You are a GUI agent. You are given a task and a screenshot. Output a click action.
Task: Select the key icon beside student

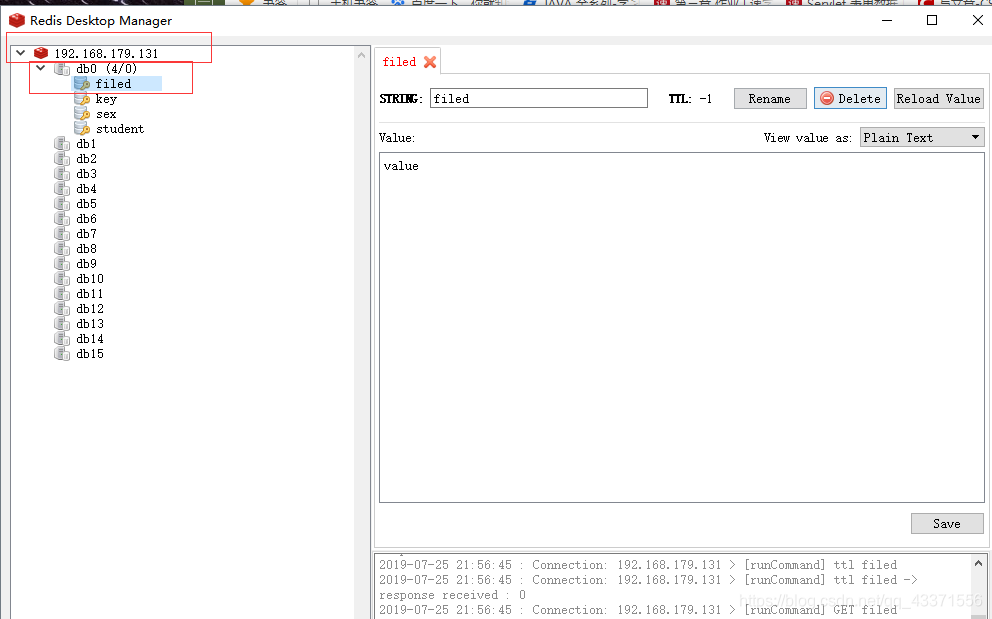pyautogui.click(x=82, y=128)
